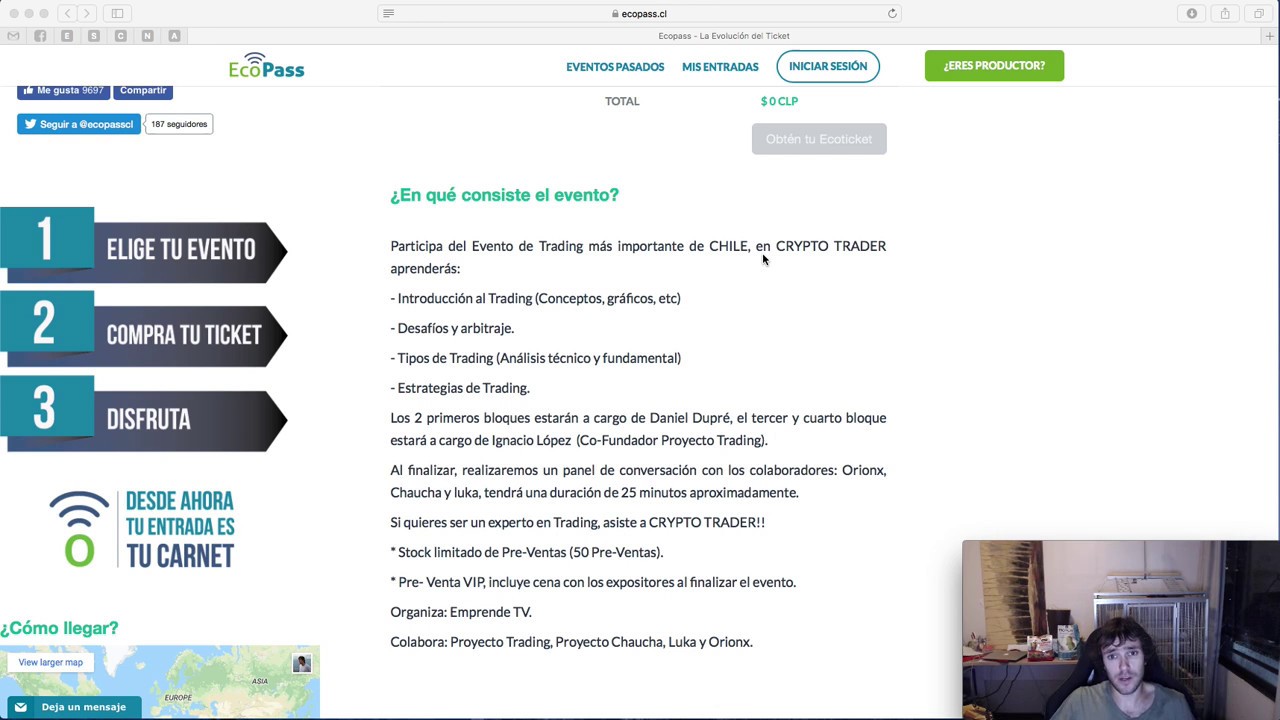Follow @ecopasscl on Twitter

[78, 124]
